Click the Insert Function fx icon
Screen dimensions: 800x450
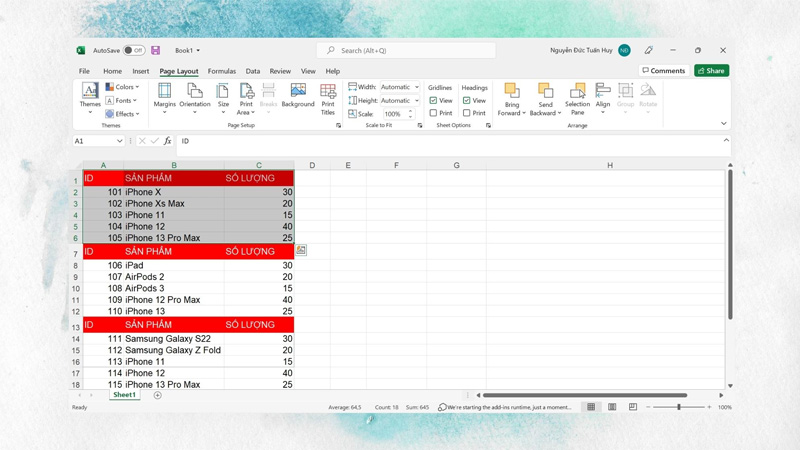click(167, 141)
